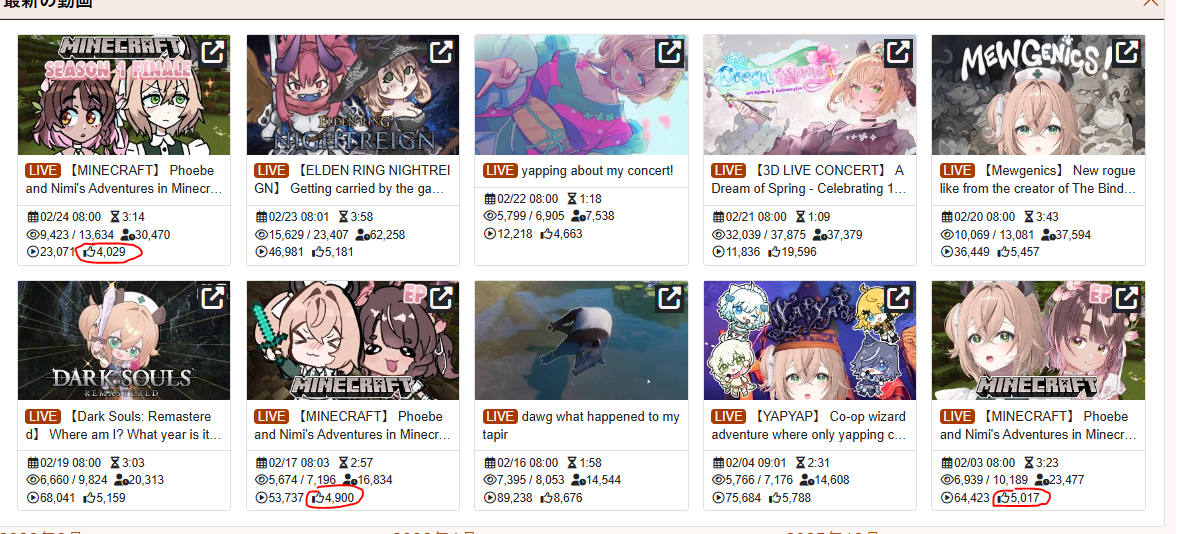Click the YAPYAP wizard adventure thumbnail
Image resolution: width=1177 pixels, height=534 pixels.
pos(810,340)
